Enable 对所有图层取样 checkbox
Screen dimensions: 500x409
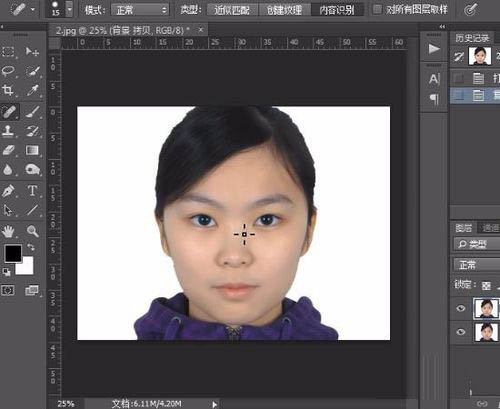377,10
